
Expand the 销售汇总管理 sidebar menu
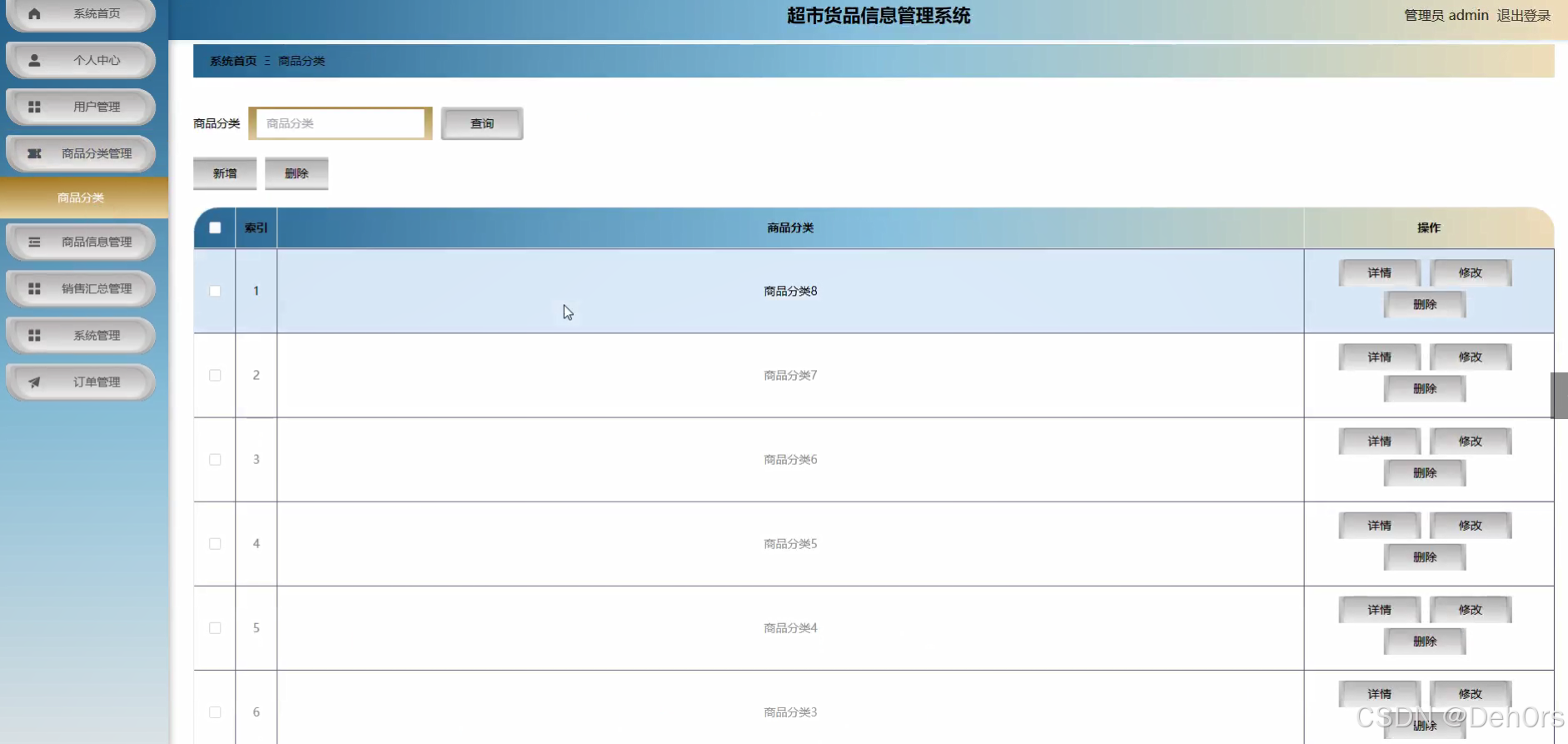[81, 288]
